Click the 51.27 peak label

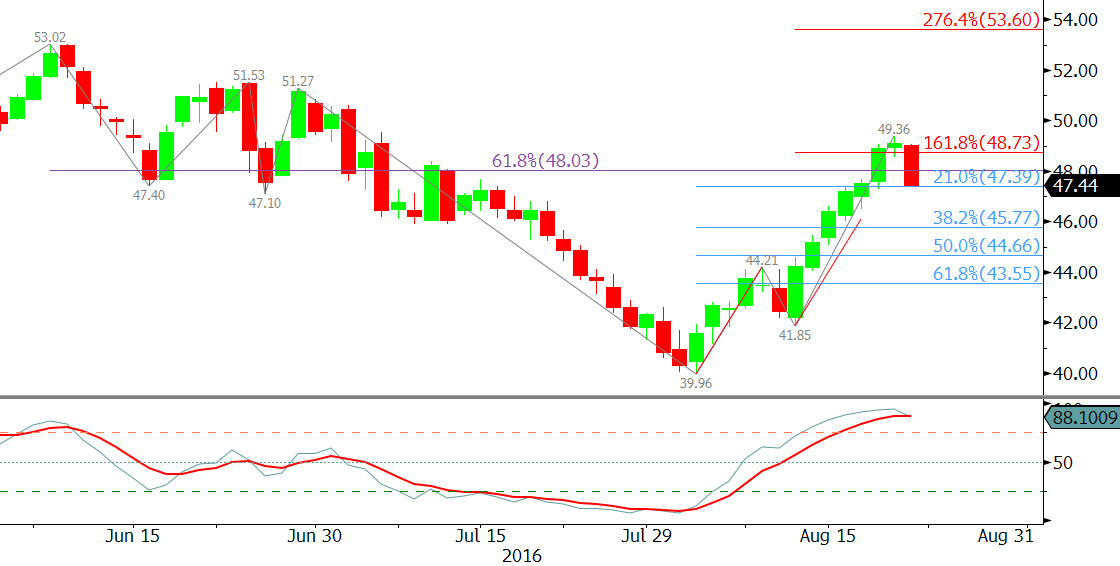click(x=298, y=81)
